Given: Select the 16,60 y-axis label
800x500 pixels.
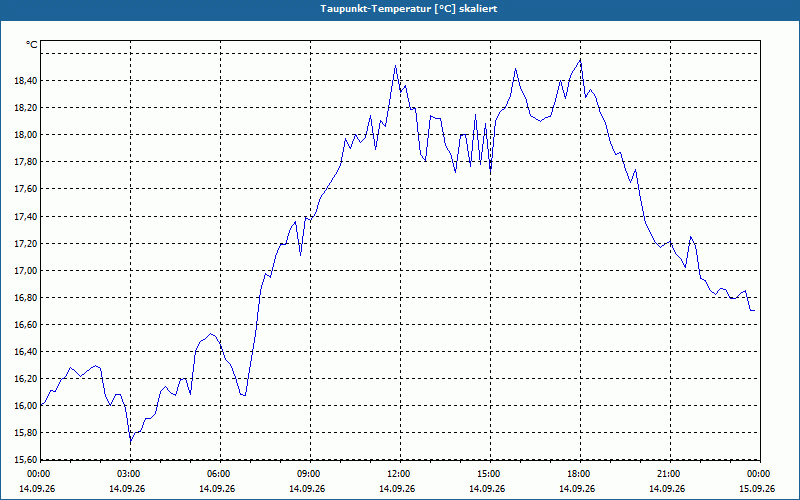Looking at the screenshot, I should pos(27,324).
